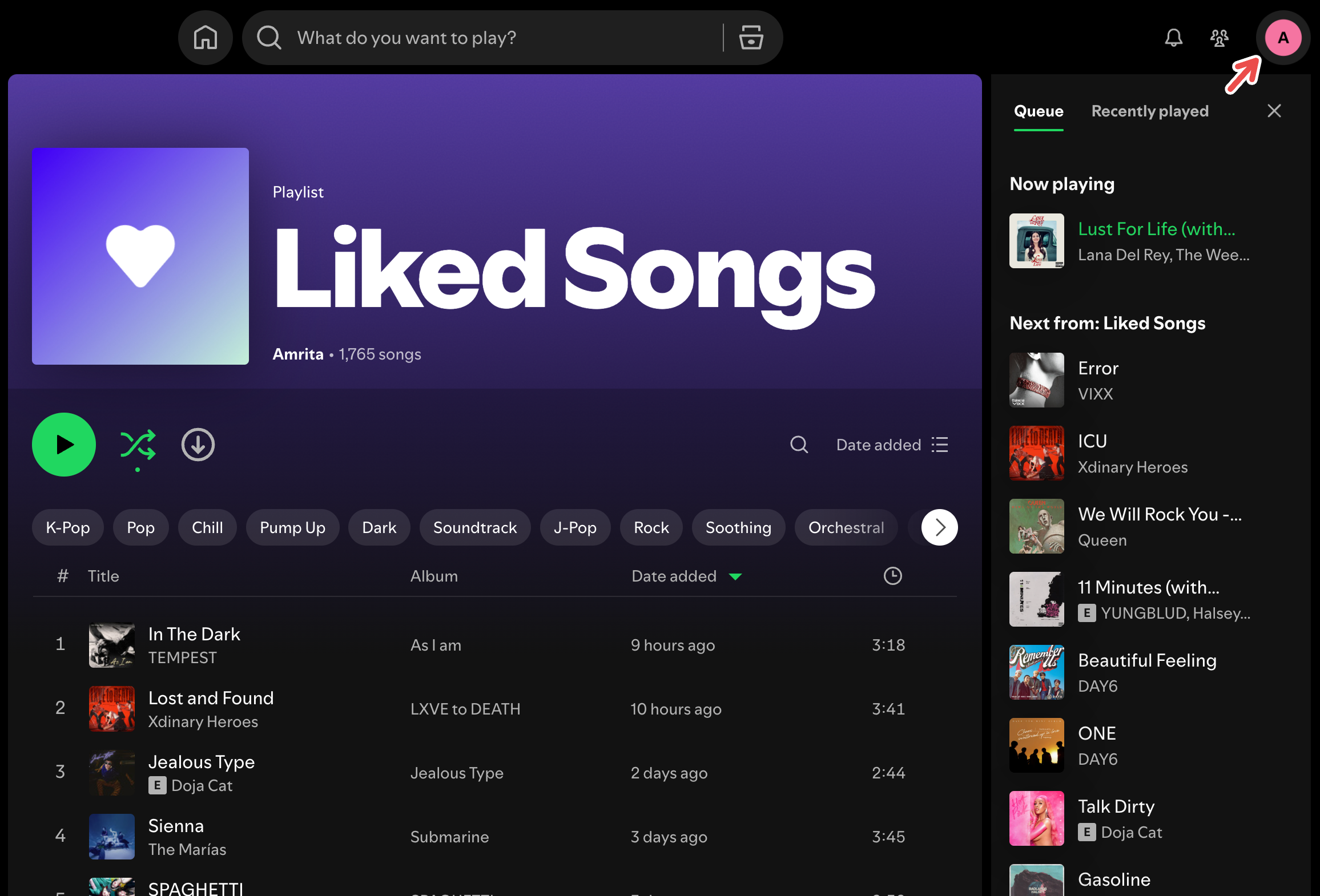
Task: Click in the 'What do you want to play?' field
Action: (502, 38)
